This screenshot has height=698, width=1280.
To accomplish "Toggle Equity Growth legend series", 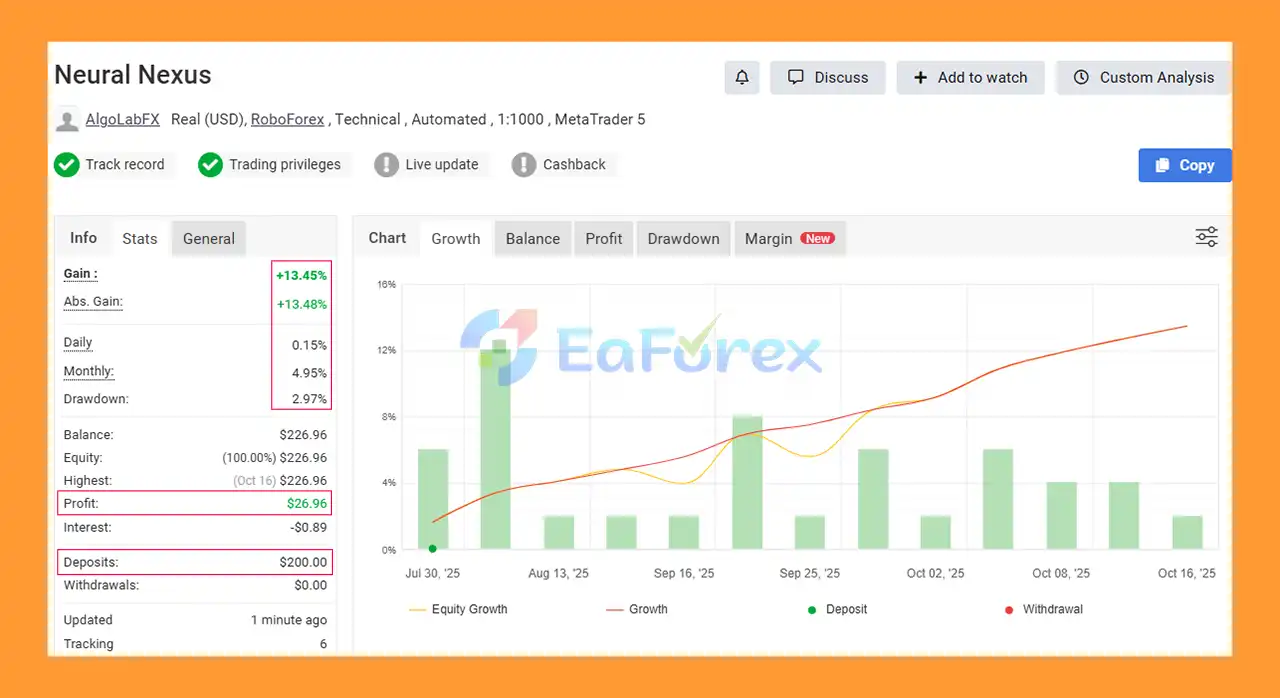I will [x=459, y=609].
